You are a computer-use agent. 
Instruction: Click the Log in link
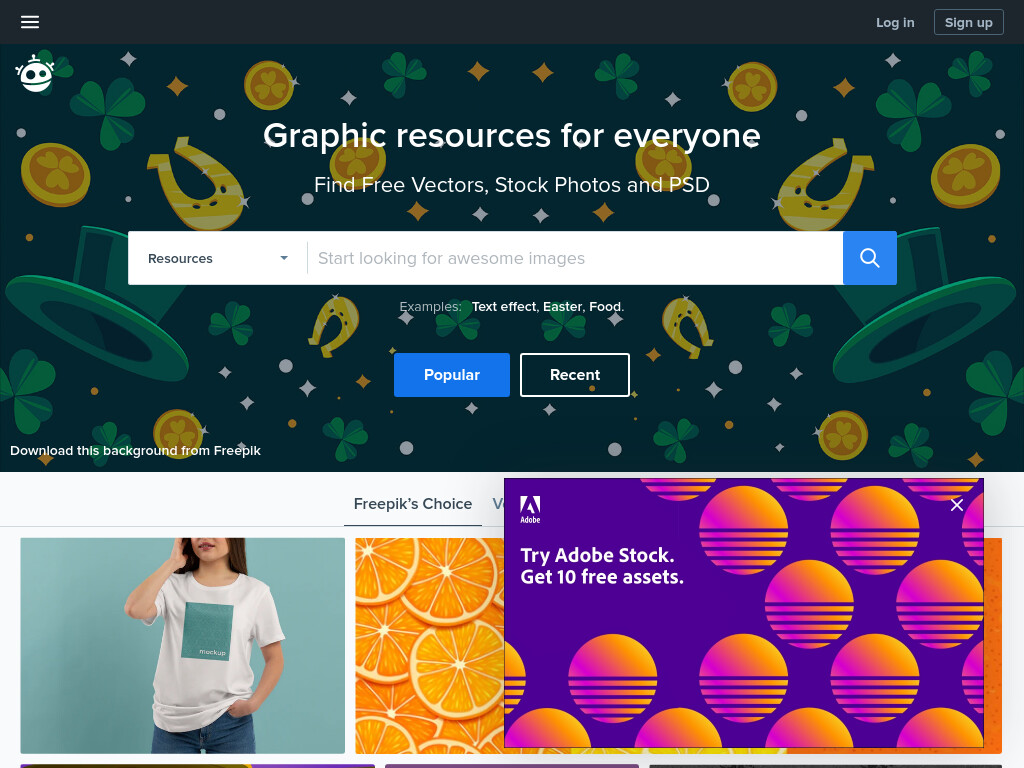(x=895, y=22)
